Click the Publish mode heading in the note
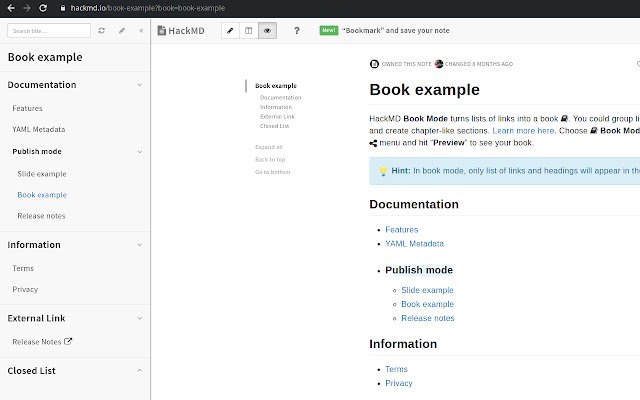This screenshot has height=400, width=640. tap(419, 270)
